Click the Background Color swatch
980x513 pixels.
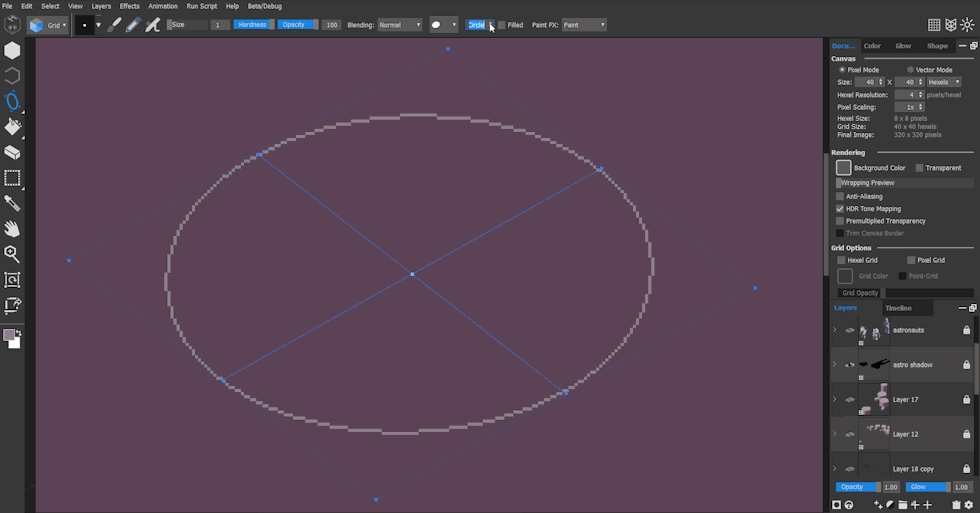point(844,168)
